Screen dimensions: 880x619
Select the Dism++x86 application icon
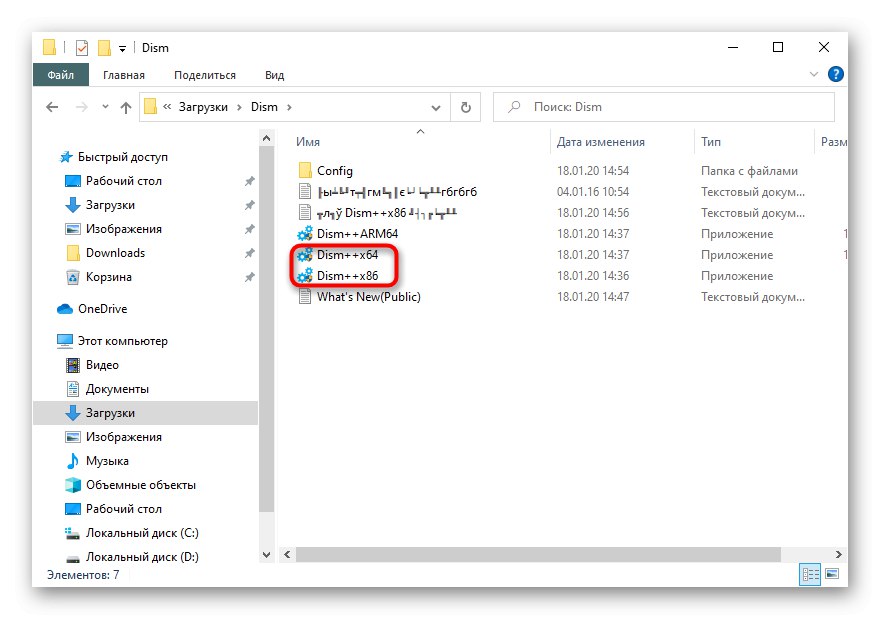pyautogui.click(x=305, y=276)
